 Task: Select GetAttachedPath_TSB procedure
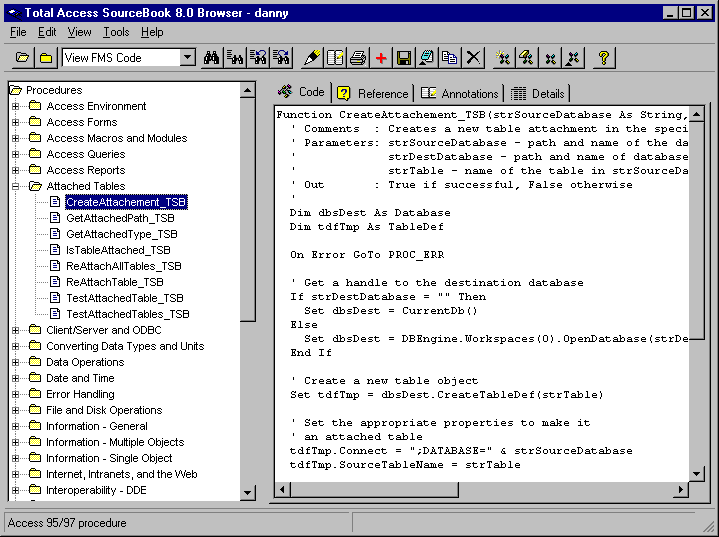coord(120,218)
